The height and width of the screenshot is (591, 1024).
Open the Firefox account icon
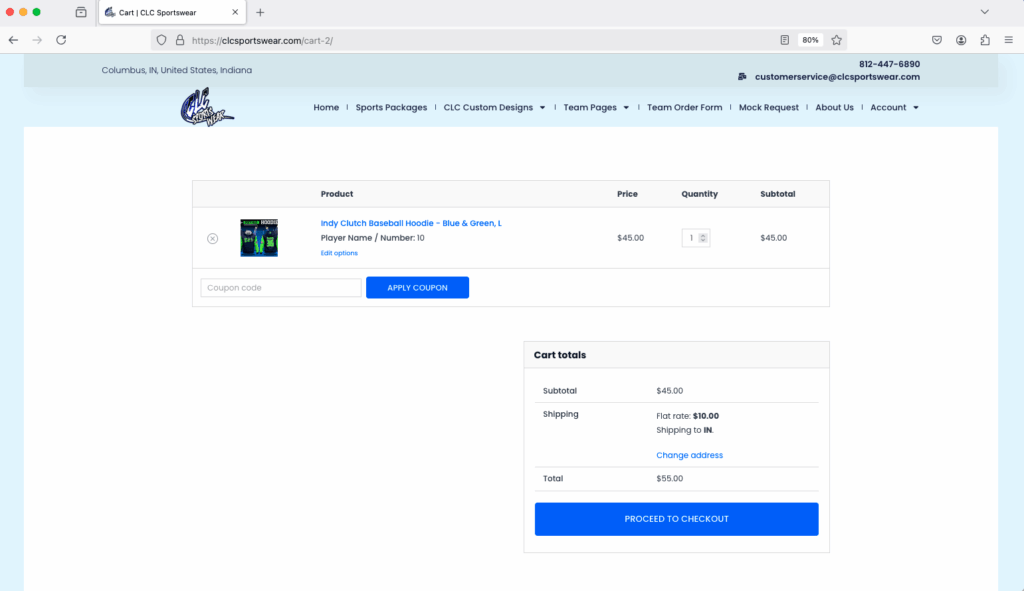961,40
